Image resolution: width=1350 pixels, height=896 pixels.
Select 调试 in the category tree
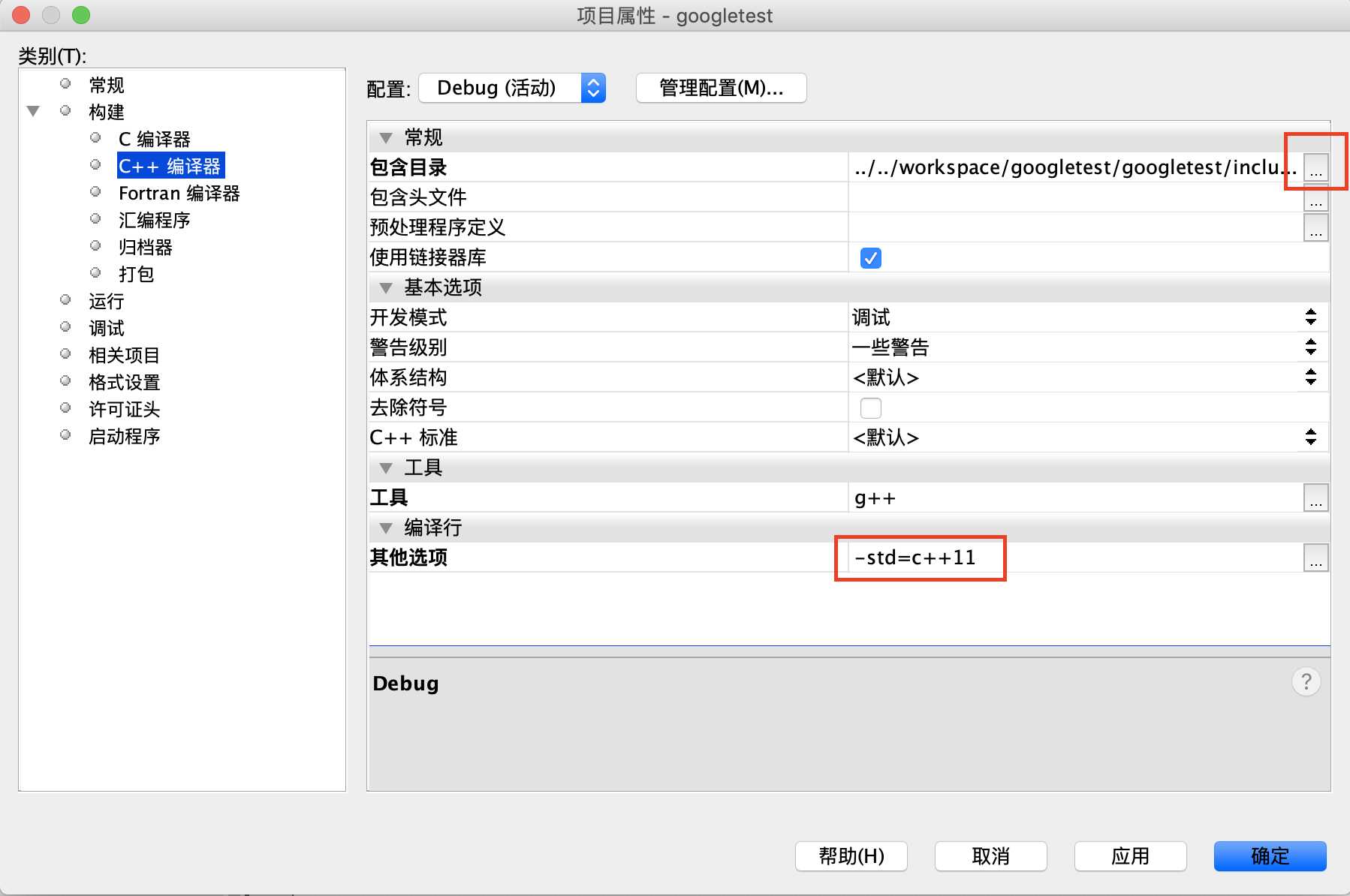(x=106, y=328)
